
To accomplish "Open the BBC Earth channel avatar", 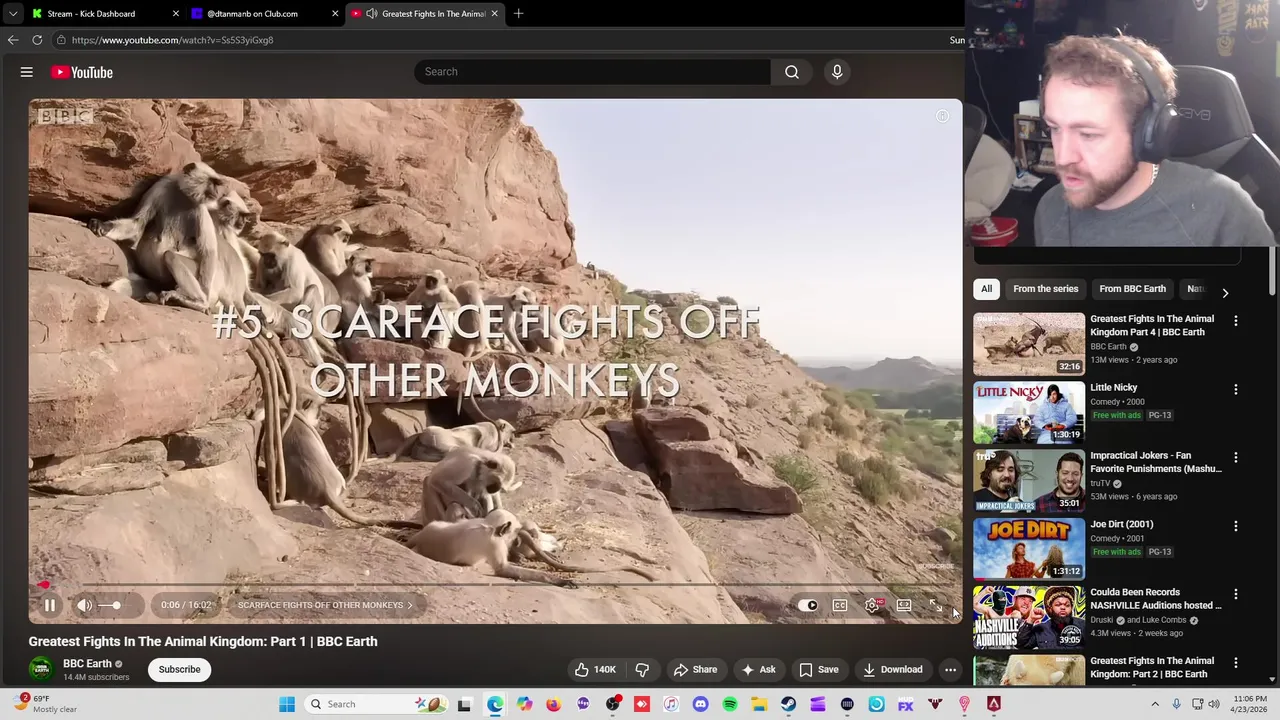I will click(x=41, y=669).
